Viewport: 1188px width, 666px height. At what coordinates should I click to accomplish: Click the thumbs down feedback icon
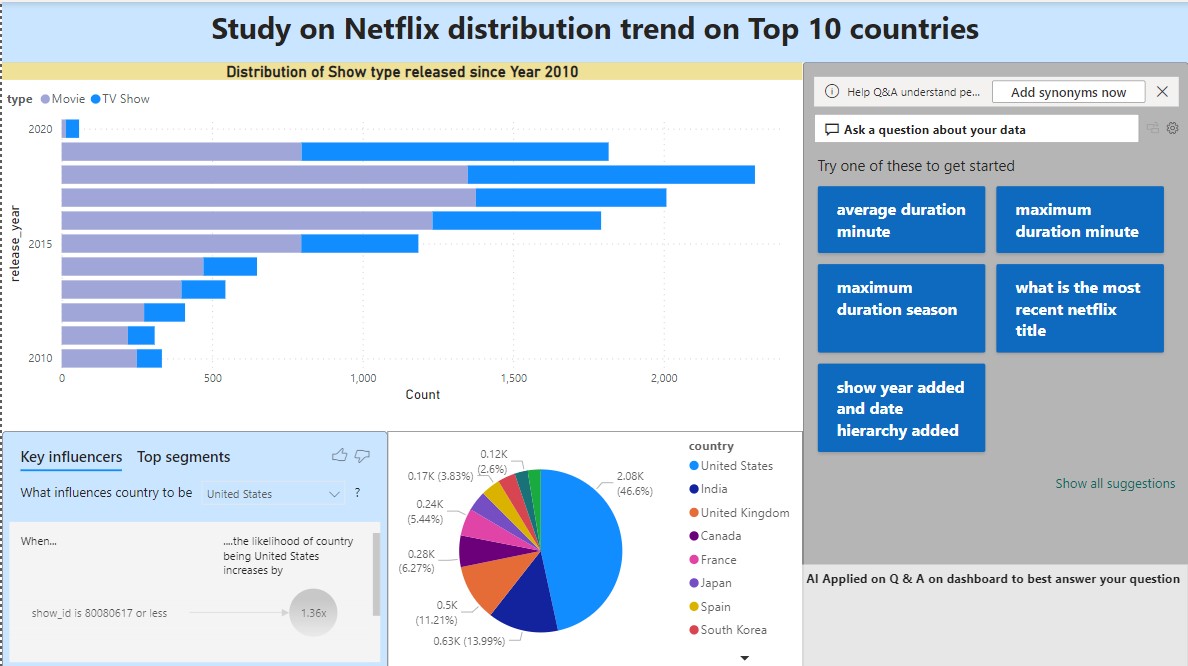[x=362, y=456]
